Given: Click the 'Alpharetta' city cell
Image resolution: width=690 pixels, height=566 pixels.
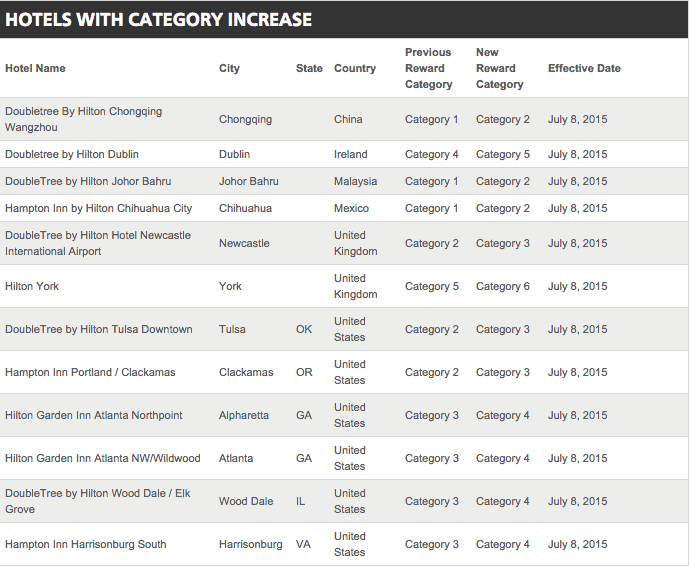Looking at the screenshot, I should [244, 415].
